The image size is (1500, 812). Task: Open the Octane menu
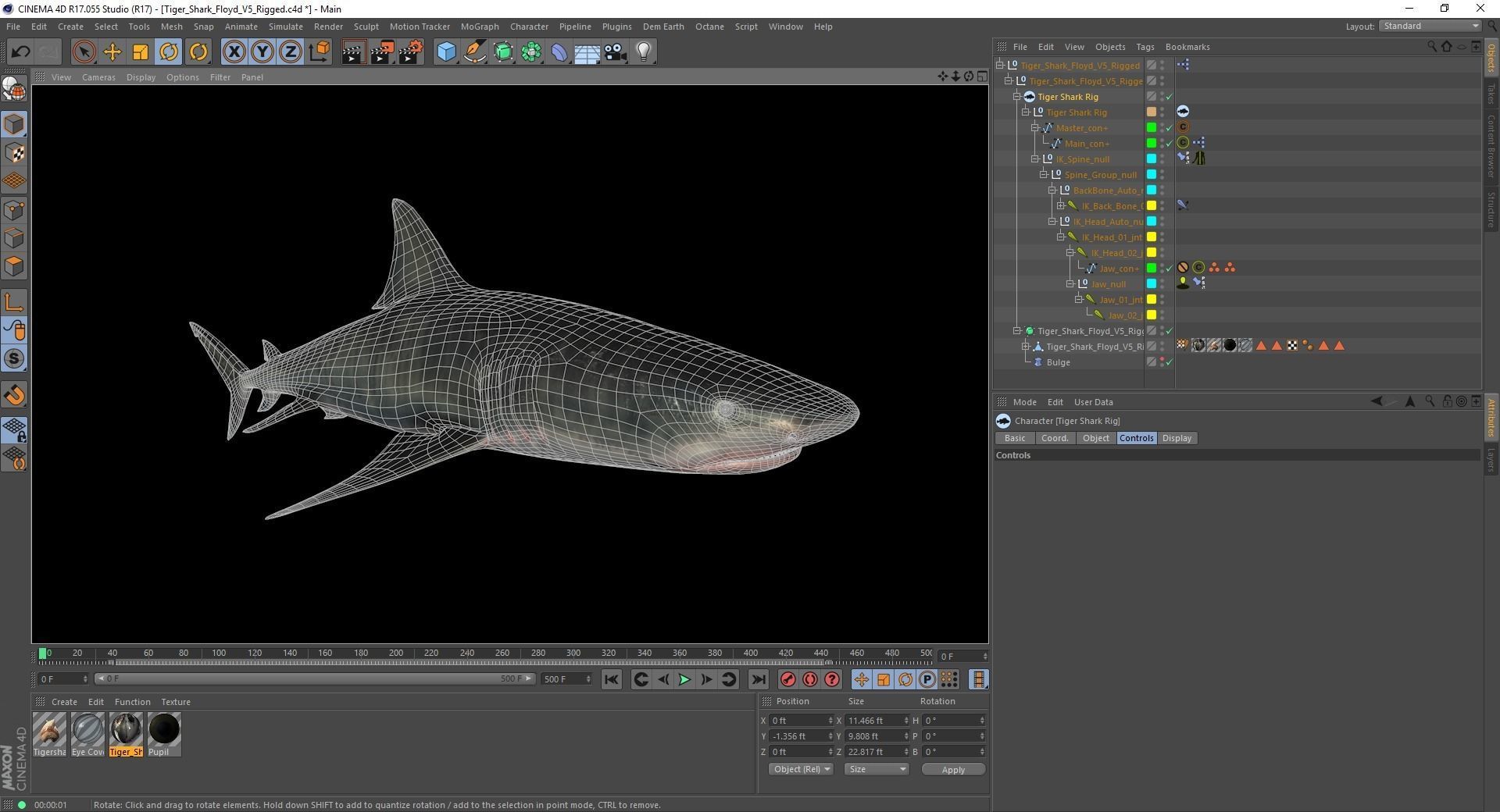coord(709,27)
